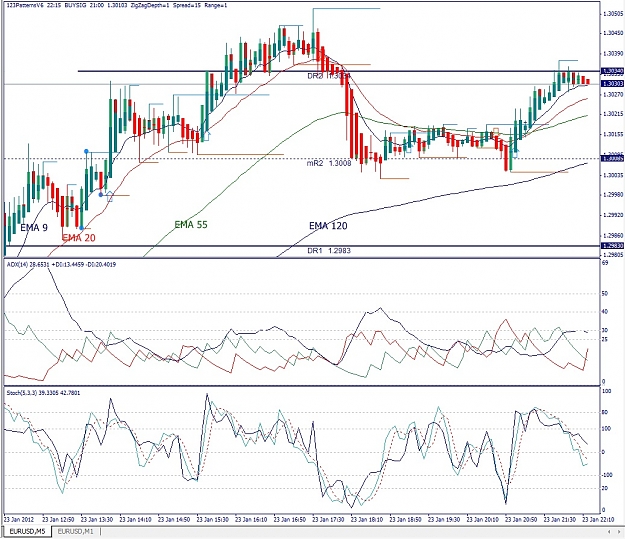Click the ADX(14) indicator label
The width and height of the screenshot is (625, 539).
coord(61,264)
